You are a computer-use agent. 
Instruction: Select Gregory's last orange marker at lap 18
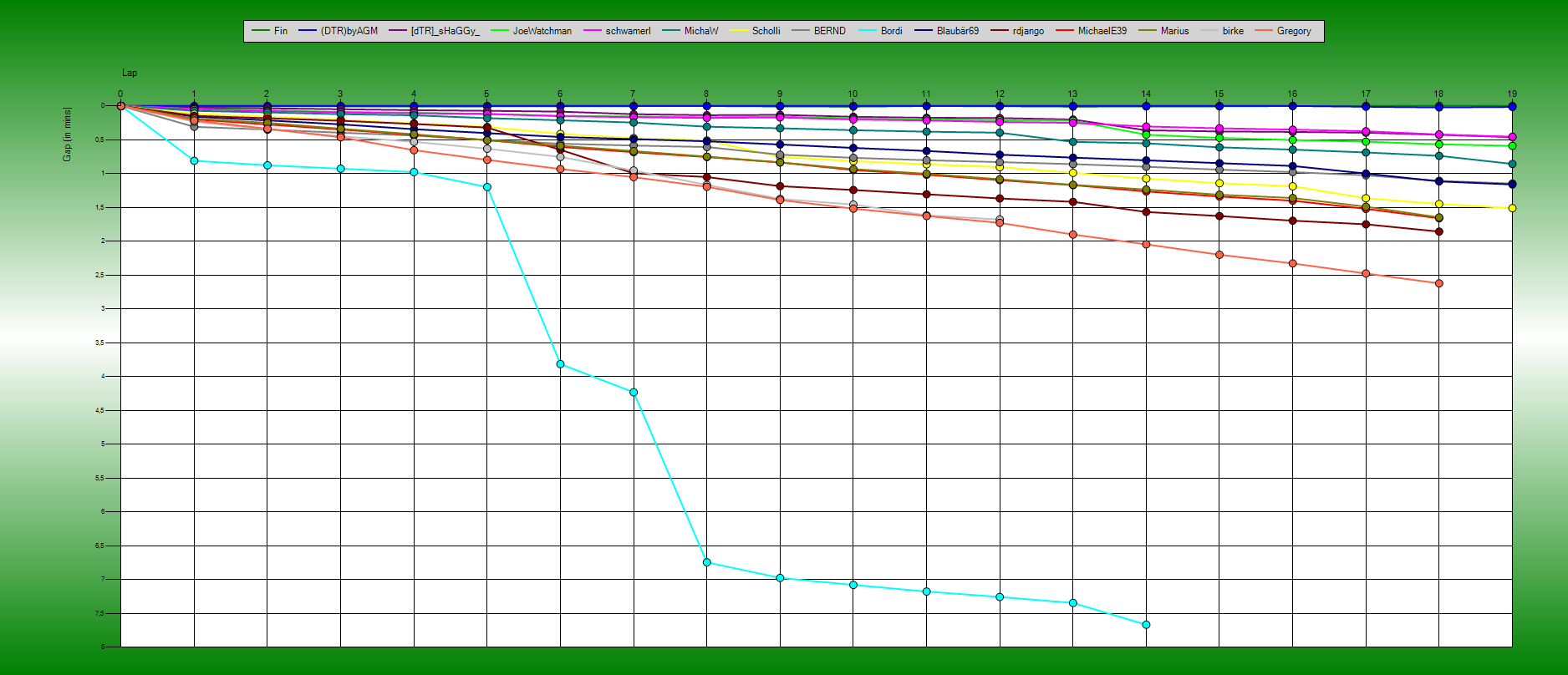click(x=1439, y=283)
